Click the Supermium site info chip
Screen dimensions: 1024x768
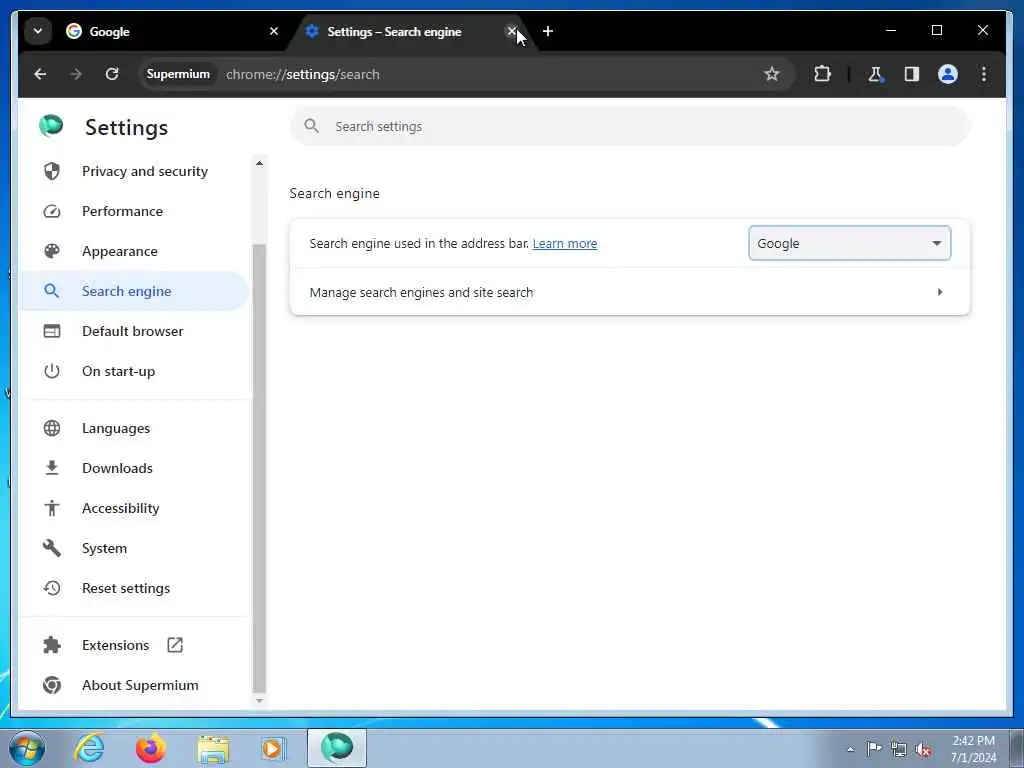178,74
